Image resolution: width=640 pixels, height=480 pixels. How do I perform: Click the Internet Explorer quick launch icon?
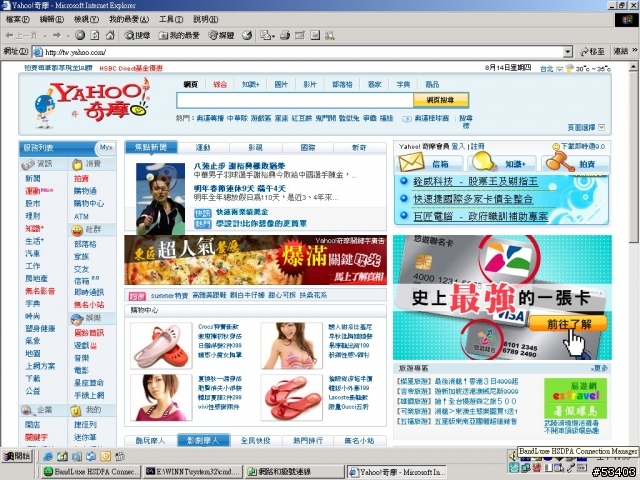coord(48,456)
